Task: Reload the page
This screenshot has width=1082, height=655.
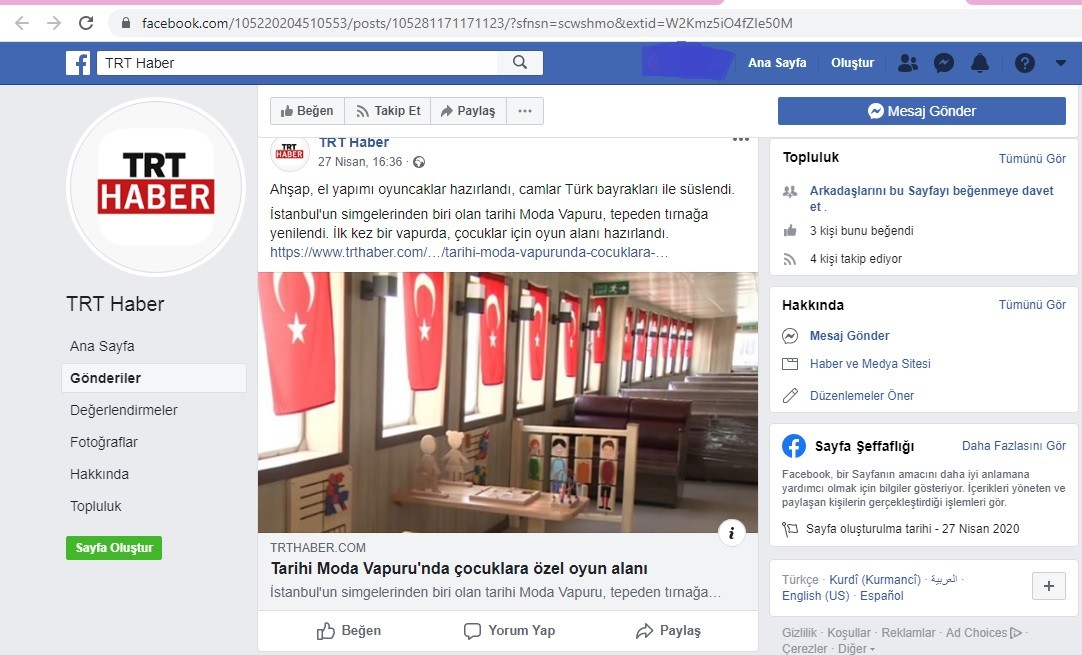Action: [x=86, y=23]
